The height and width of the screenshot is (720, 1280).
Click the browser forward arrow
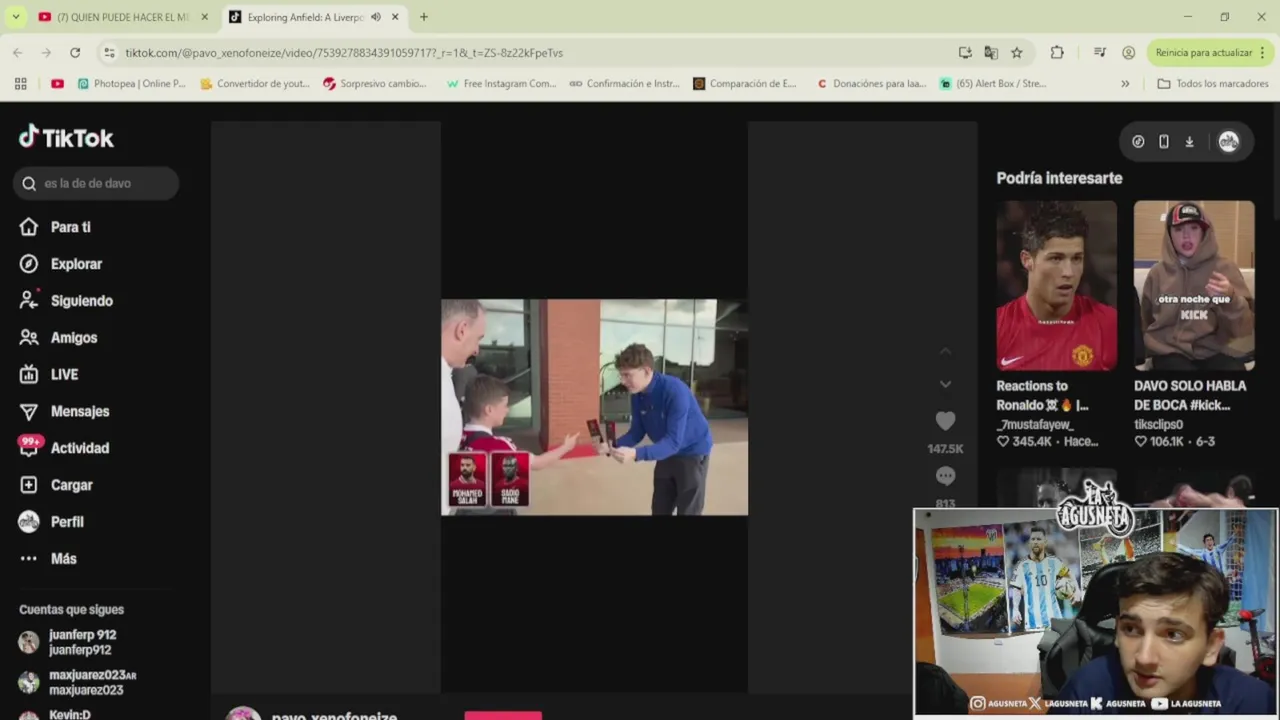46,52
